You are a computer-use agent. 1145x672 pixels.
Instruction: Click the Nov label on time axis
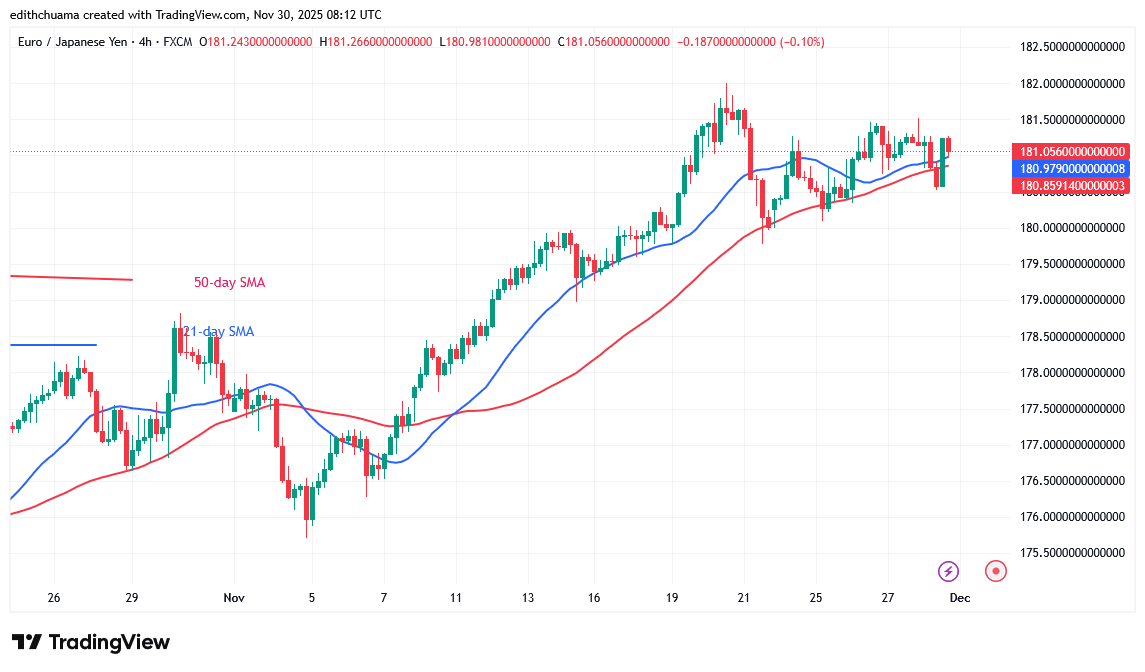pyautogui.click(x=234, y=597)
